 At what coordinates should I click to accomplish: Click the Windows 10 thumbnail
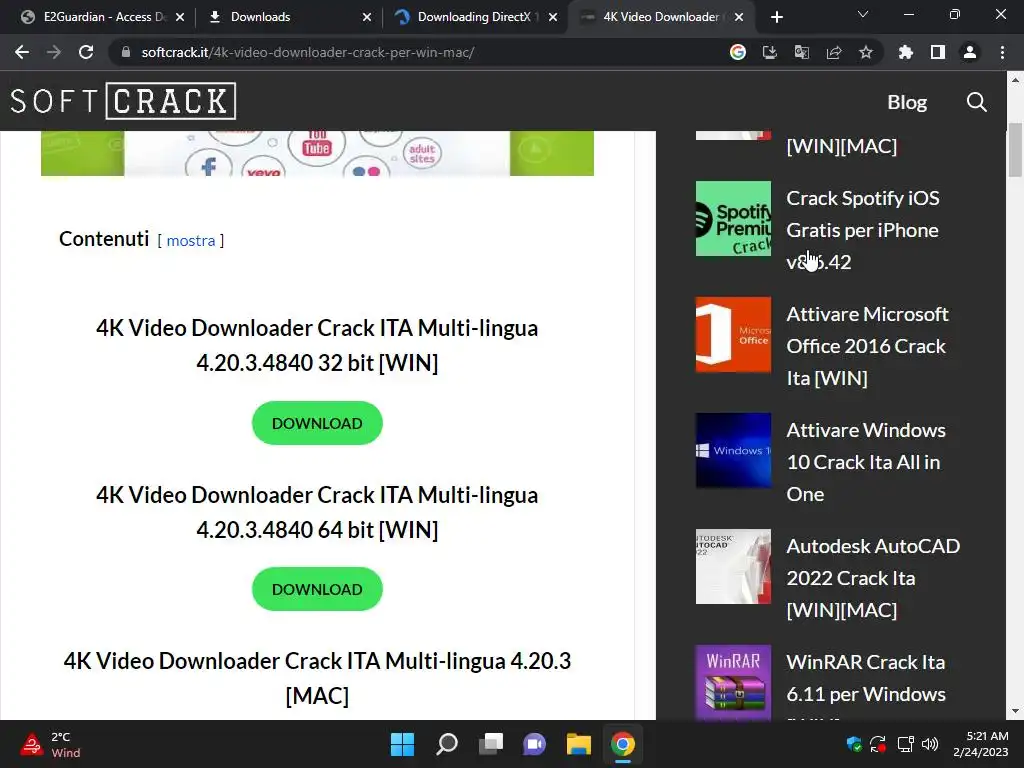point(733,451)
